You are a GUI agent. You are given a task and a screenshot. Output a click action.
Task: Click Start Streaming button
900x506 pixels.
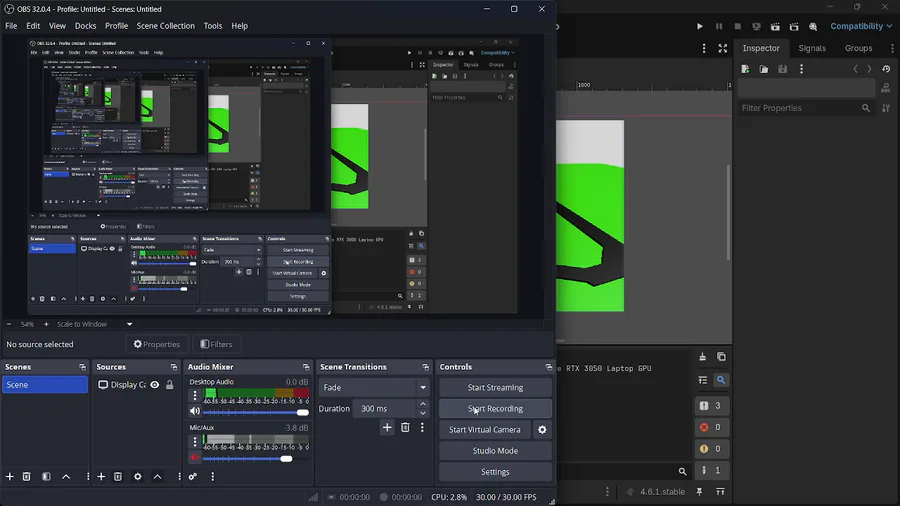point(495,388)
